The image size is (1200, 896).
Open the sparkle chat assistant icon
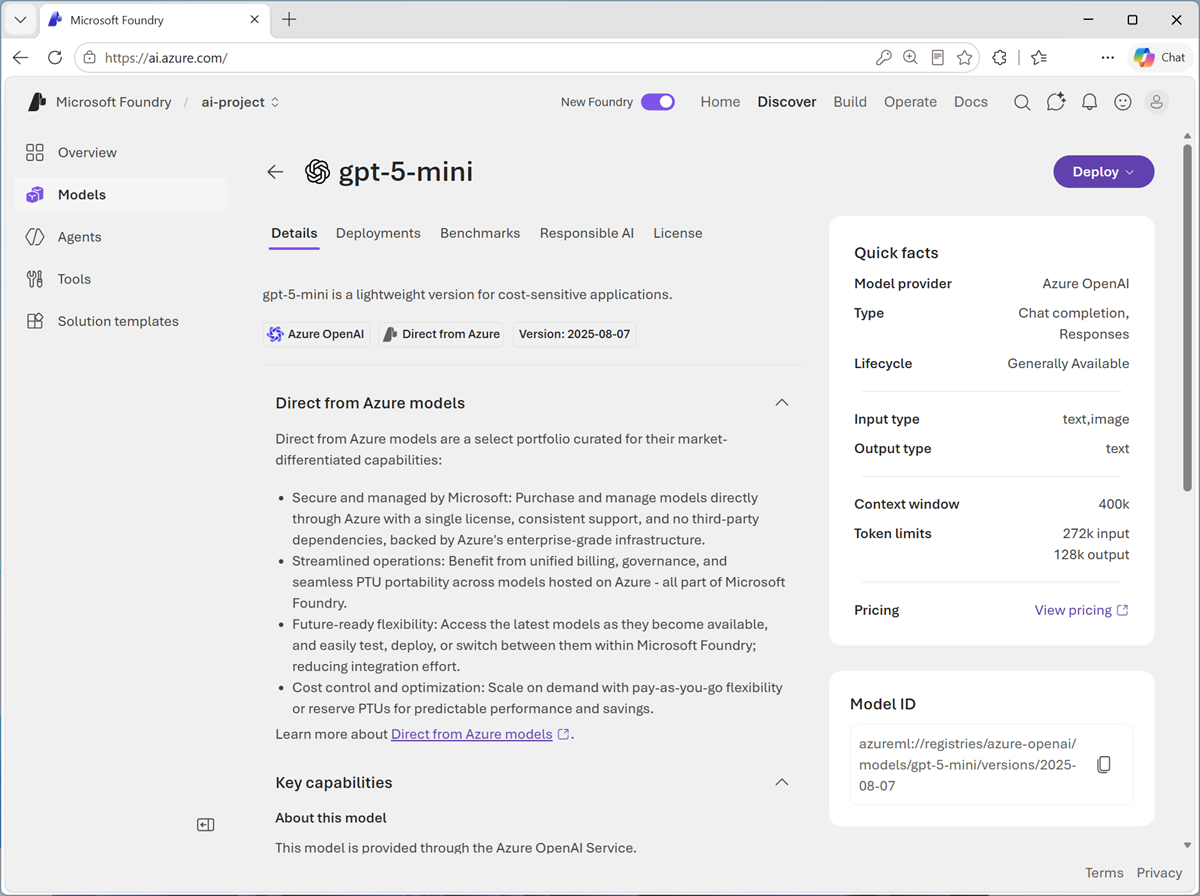click(1056, 102)
